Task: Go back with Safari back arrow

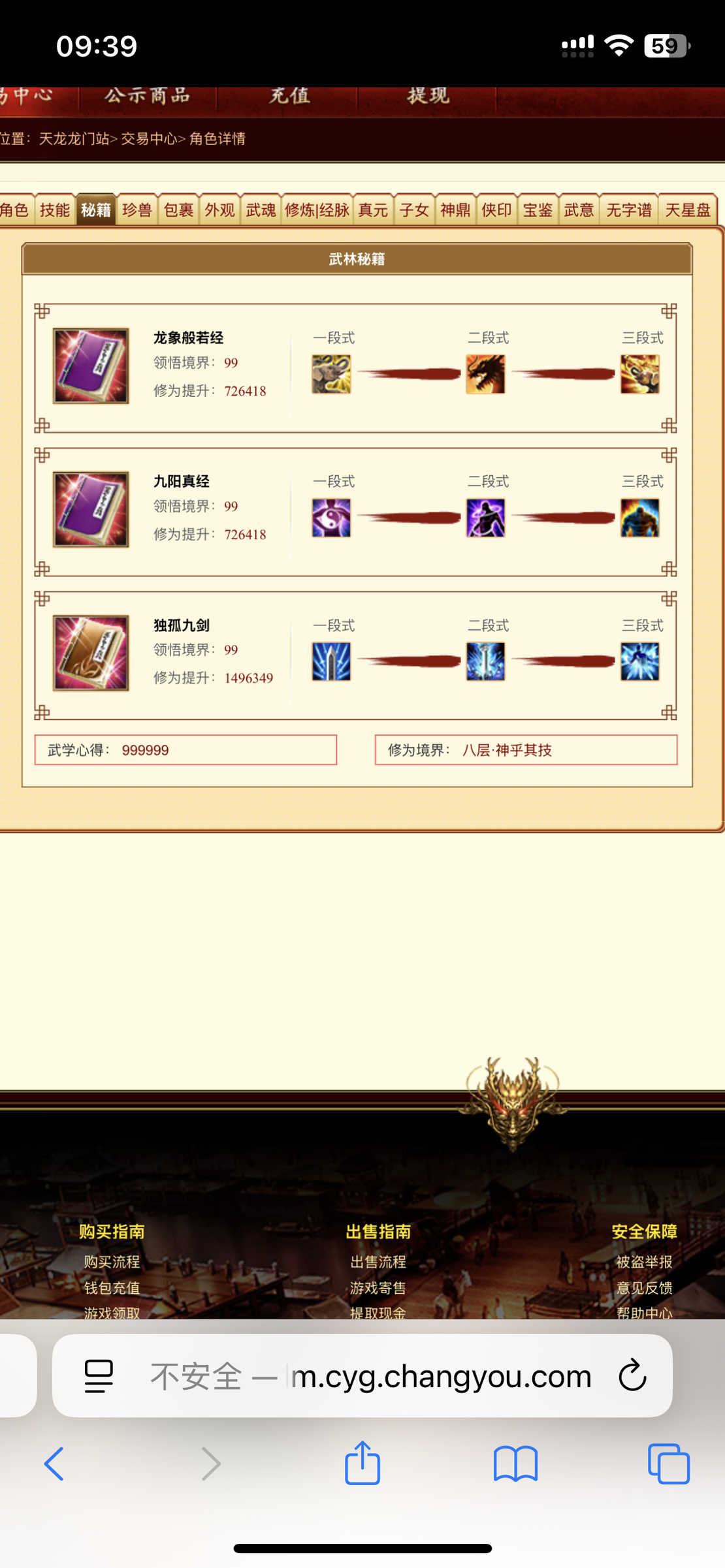Action: 54,1464
